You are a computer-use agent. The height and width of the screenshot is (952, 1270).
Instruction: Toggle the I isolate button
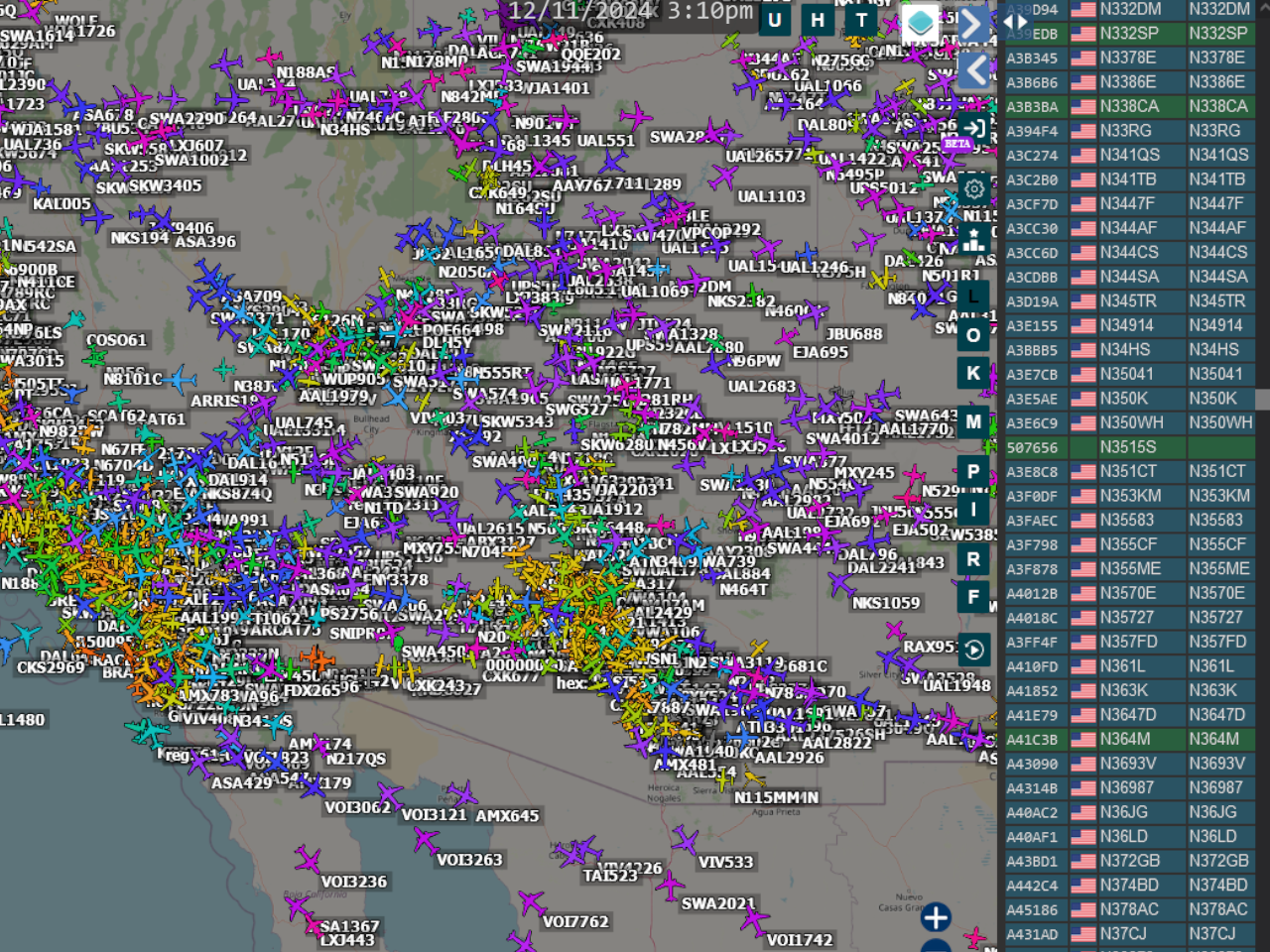tap(973, 510)
